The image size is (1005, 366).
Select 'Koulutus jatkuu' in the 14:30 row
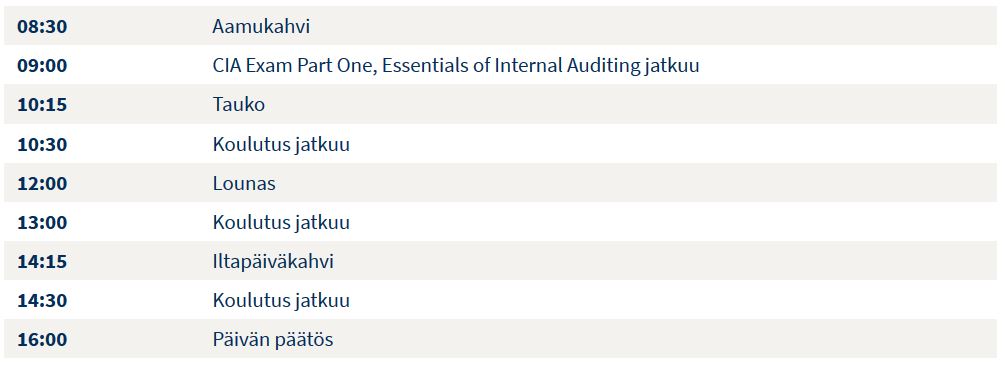[x=281, y=301]
